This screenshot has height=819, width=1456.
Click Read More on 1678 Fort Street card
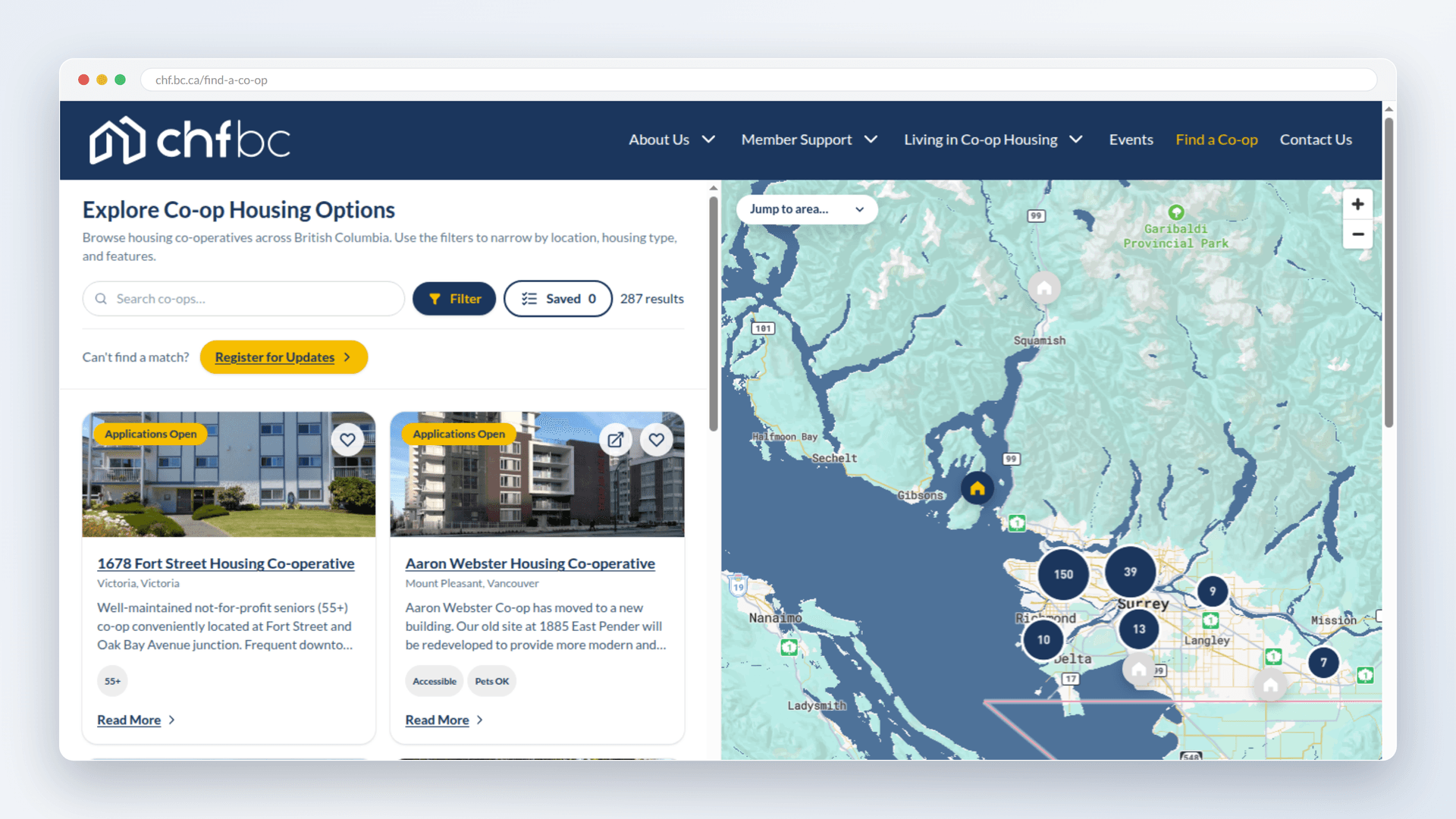click(x=136, y=720)
